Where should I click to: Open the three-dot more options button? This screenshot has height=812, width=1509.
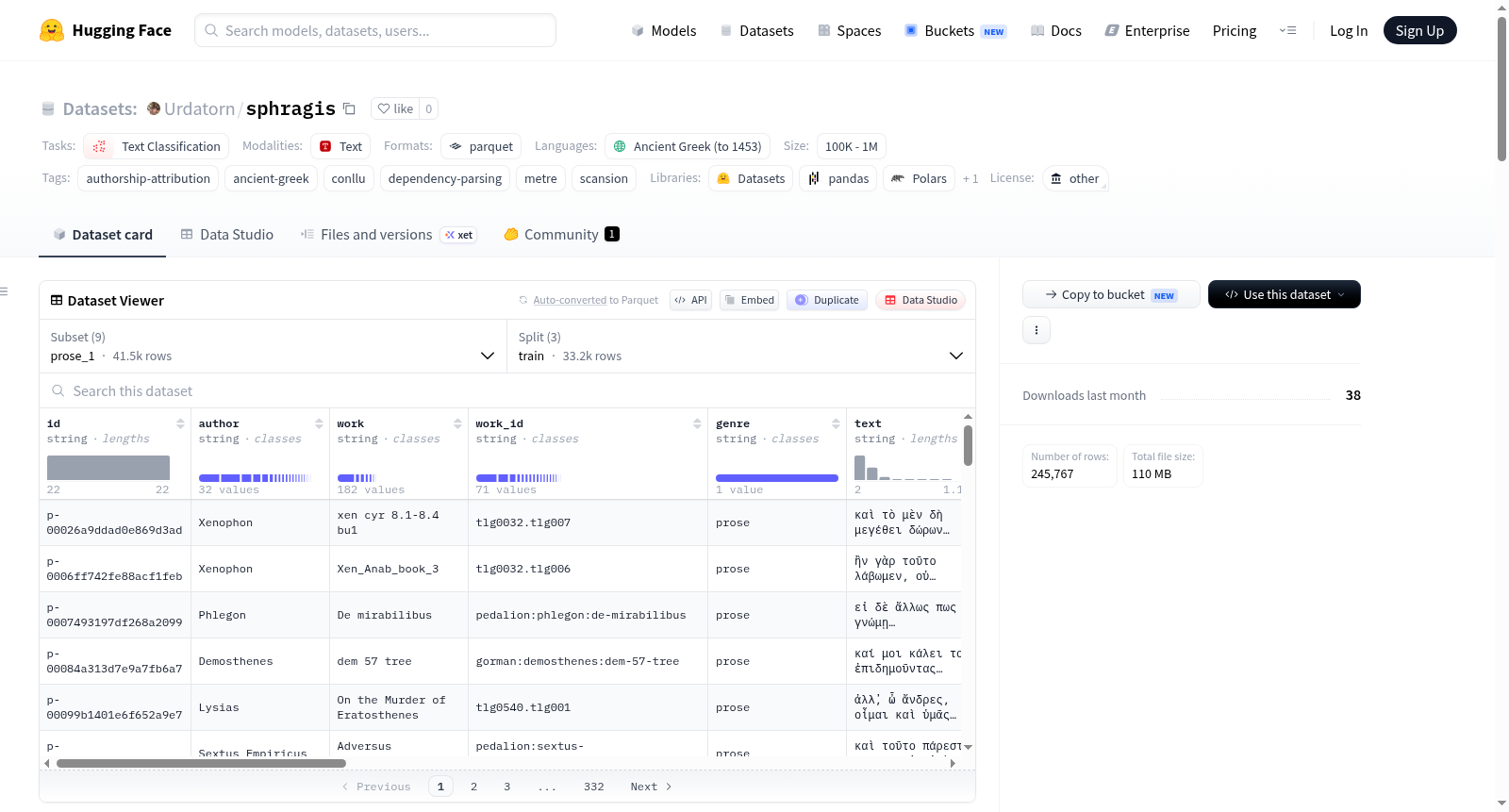point(1036,330)
